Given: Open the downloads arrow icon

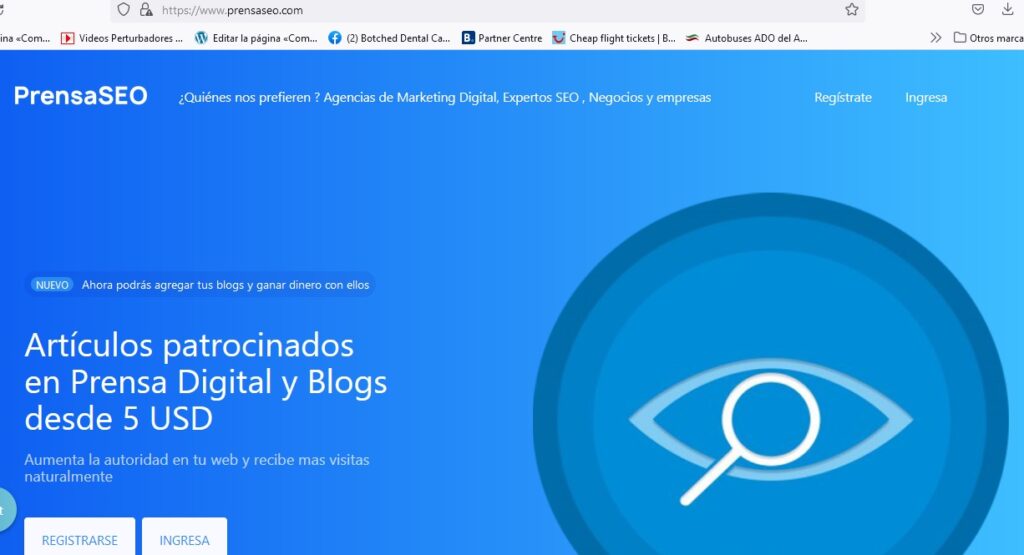Looking at the screenshot, I should coord(1008,9).
